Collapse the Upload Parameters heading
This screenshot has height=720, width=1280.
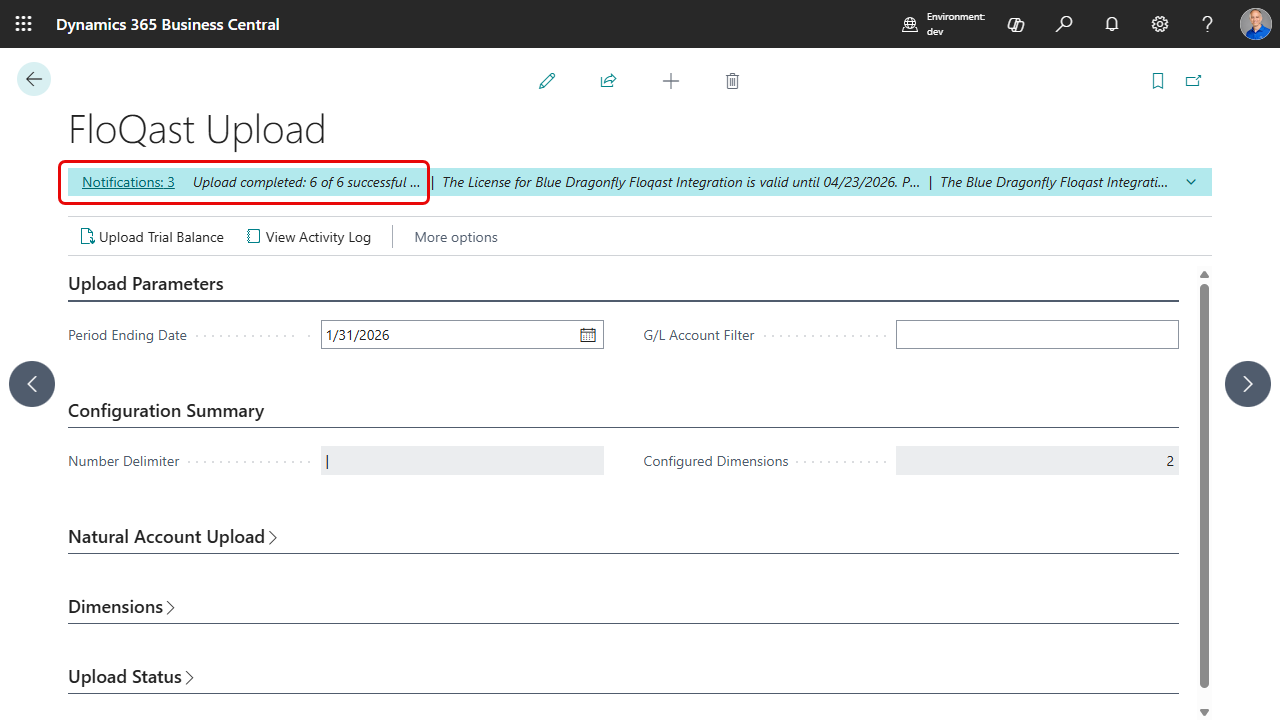pos(146,284)
